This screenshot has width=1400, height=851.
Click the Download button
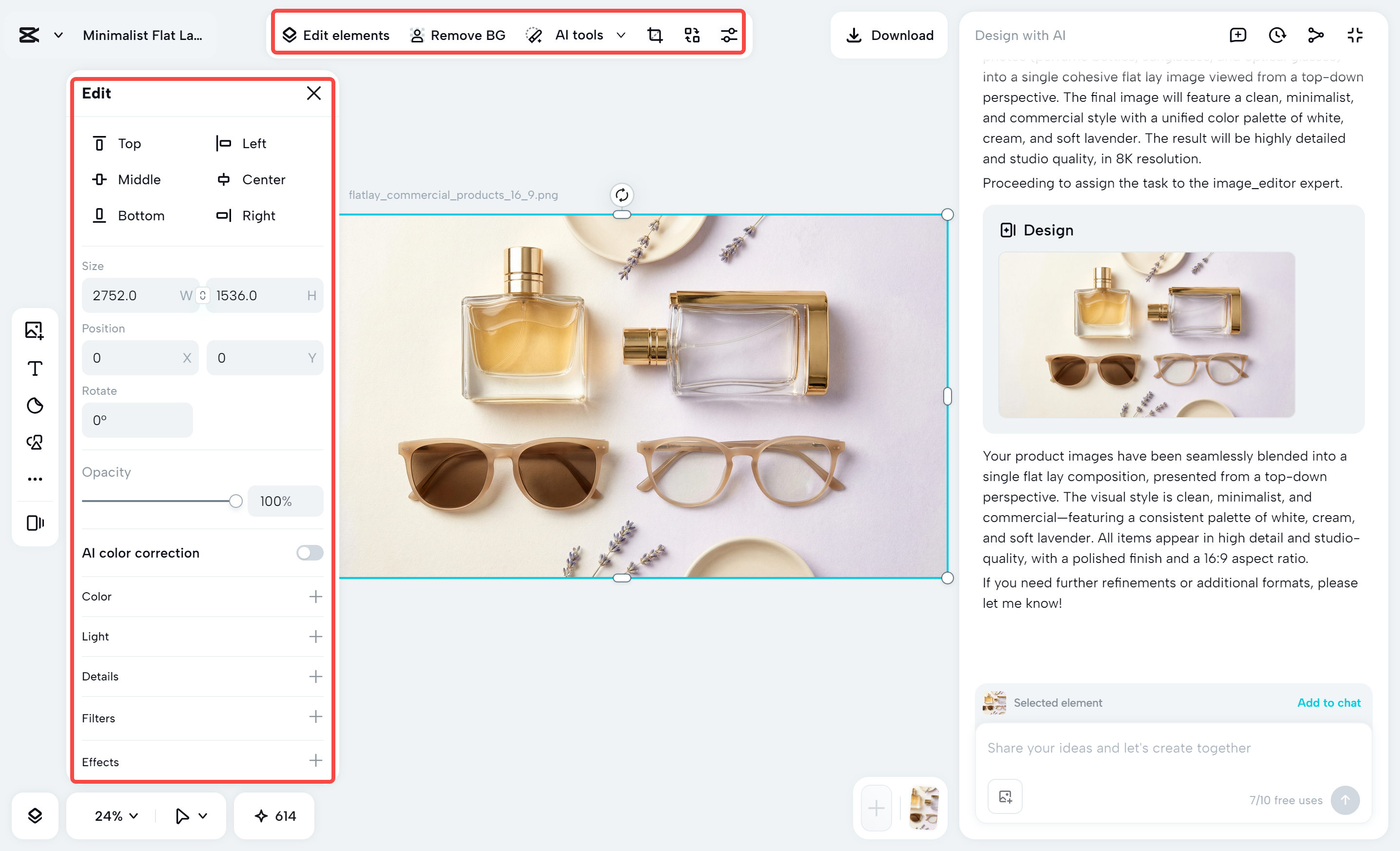(889, 35)
